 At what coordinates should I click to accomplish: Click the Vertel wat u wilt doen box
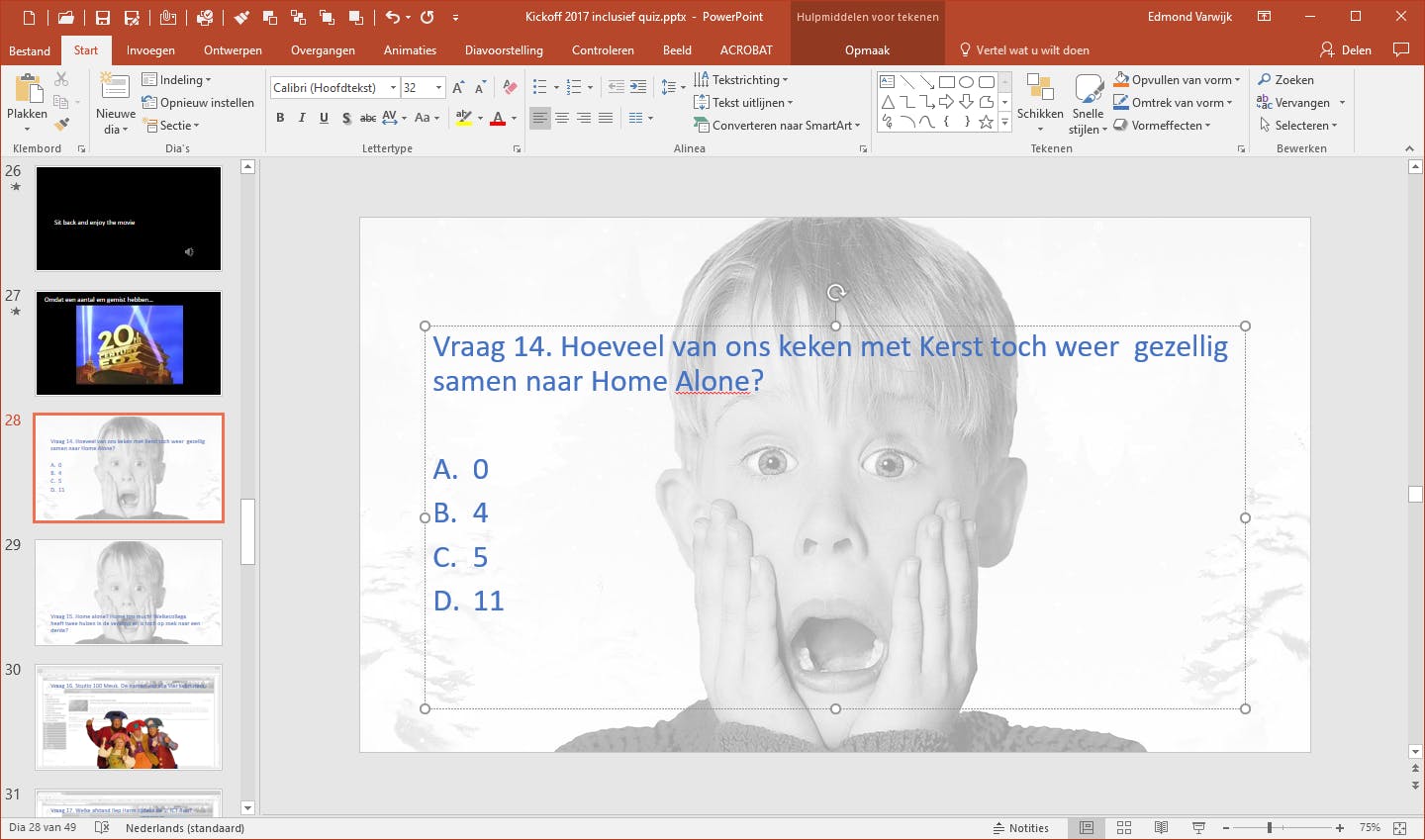click(1024, 50)
